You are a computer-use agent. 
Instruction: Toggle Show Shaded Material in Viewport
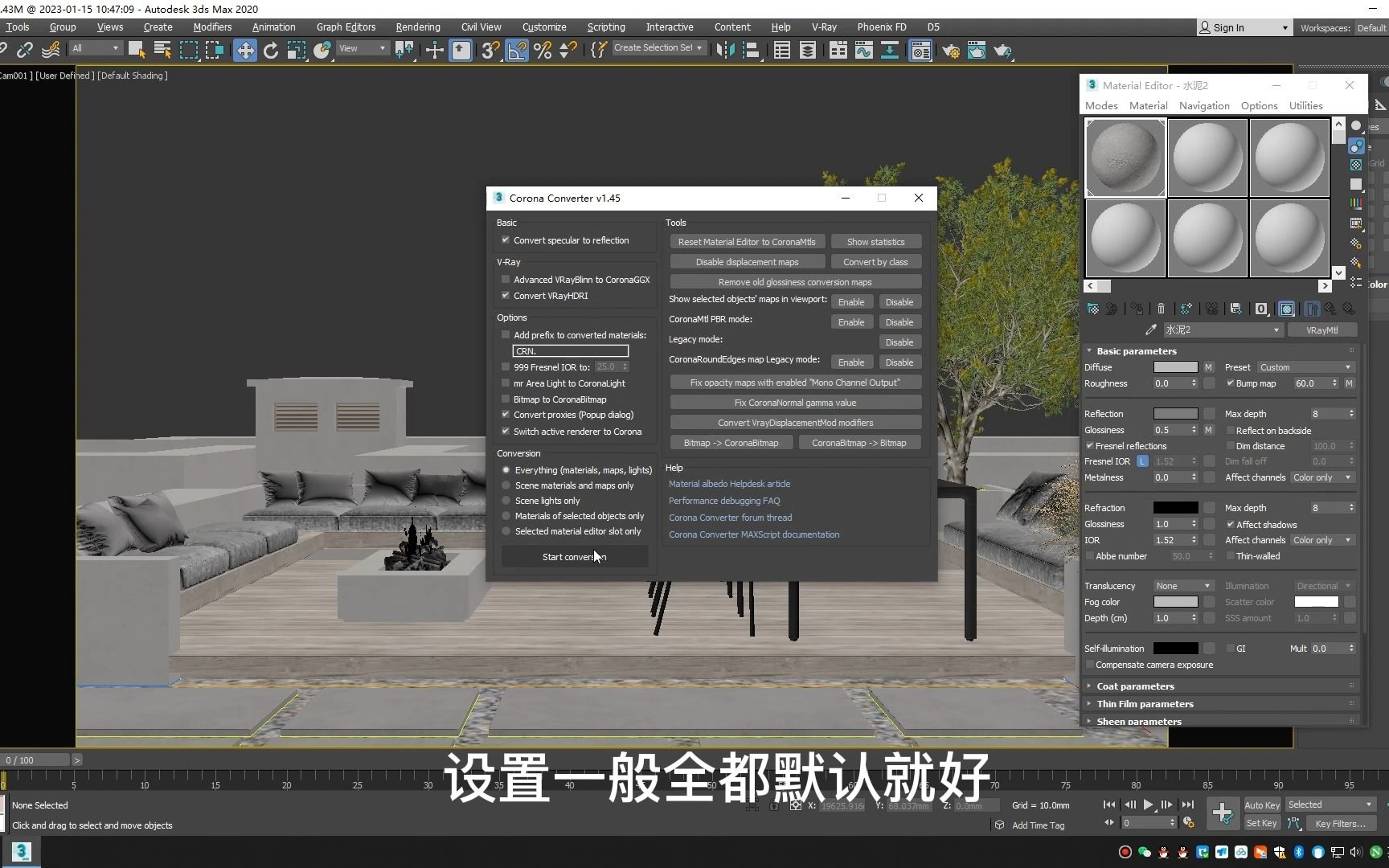point(1287,309)
